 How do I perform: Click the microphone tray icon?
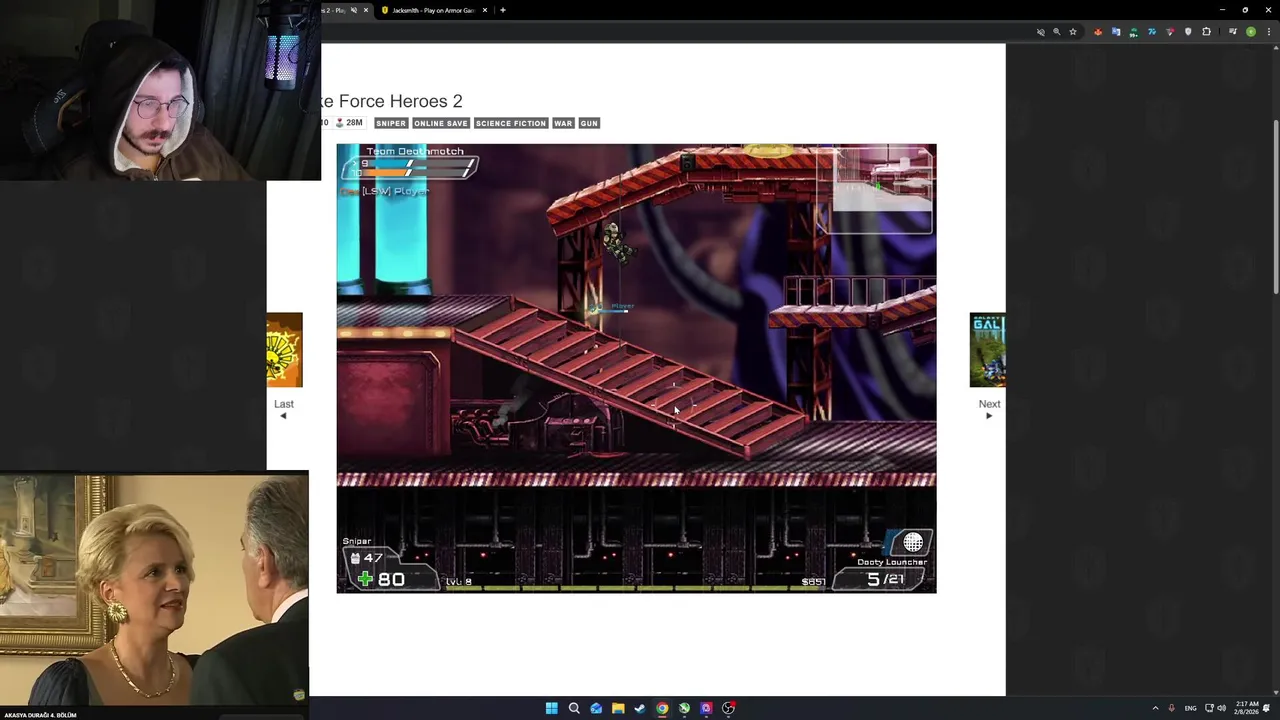[x=1171, y=708]
